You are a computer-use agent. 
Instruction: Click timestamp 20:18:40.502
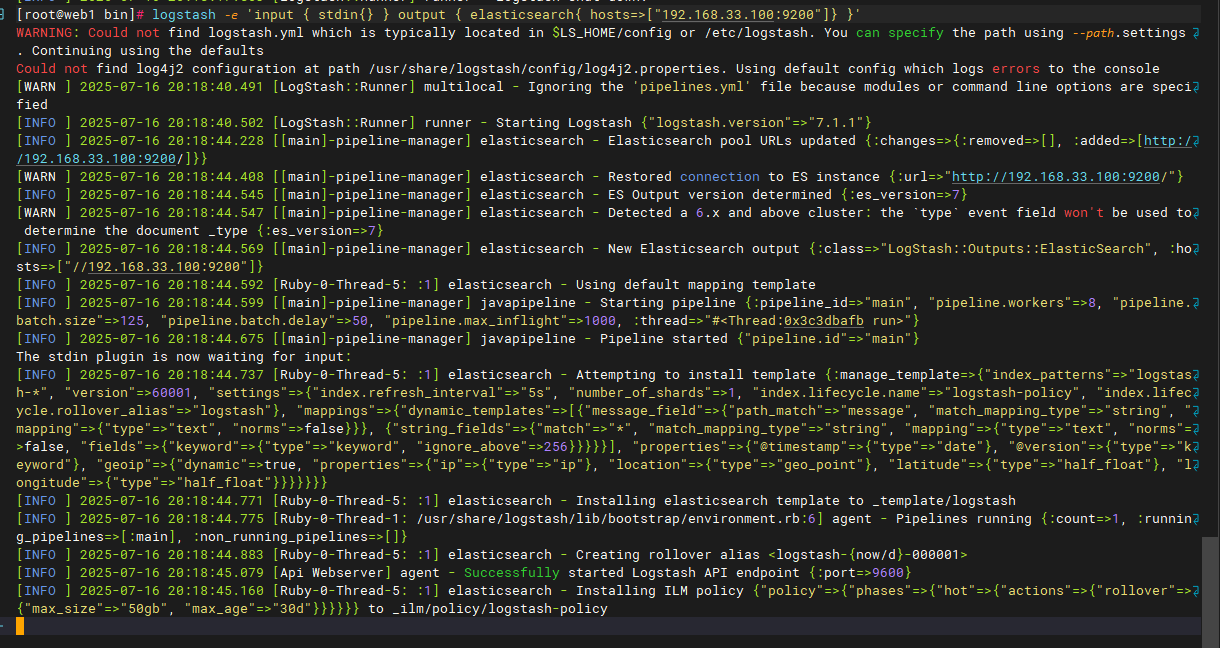(x=216, y=123)
